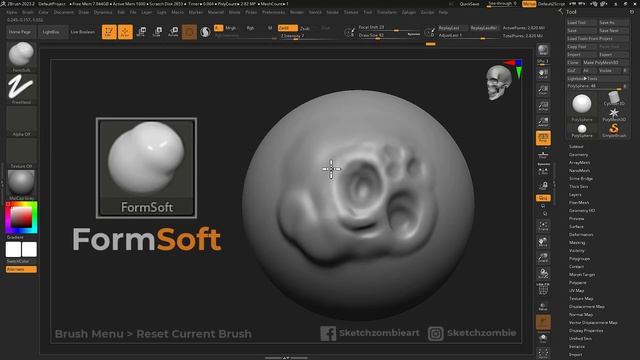Screen dimensions: 640x360
Task: Open the MatCap Gray material selector
Action: [x=21, y=185]
